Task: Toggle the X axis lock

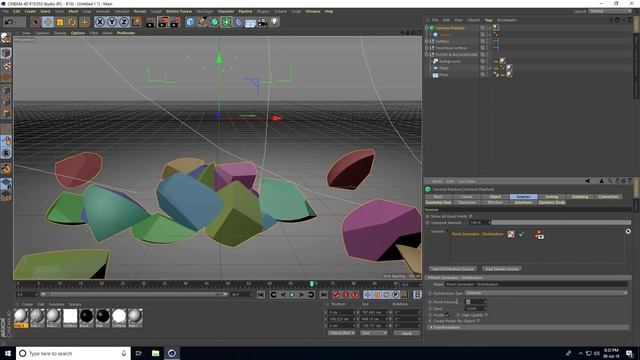Action: pyautogui.click(x=100, y=22)
